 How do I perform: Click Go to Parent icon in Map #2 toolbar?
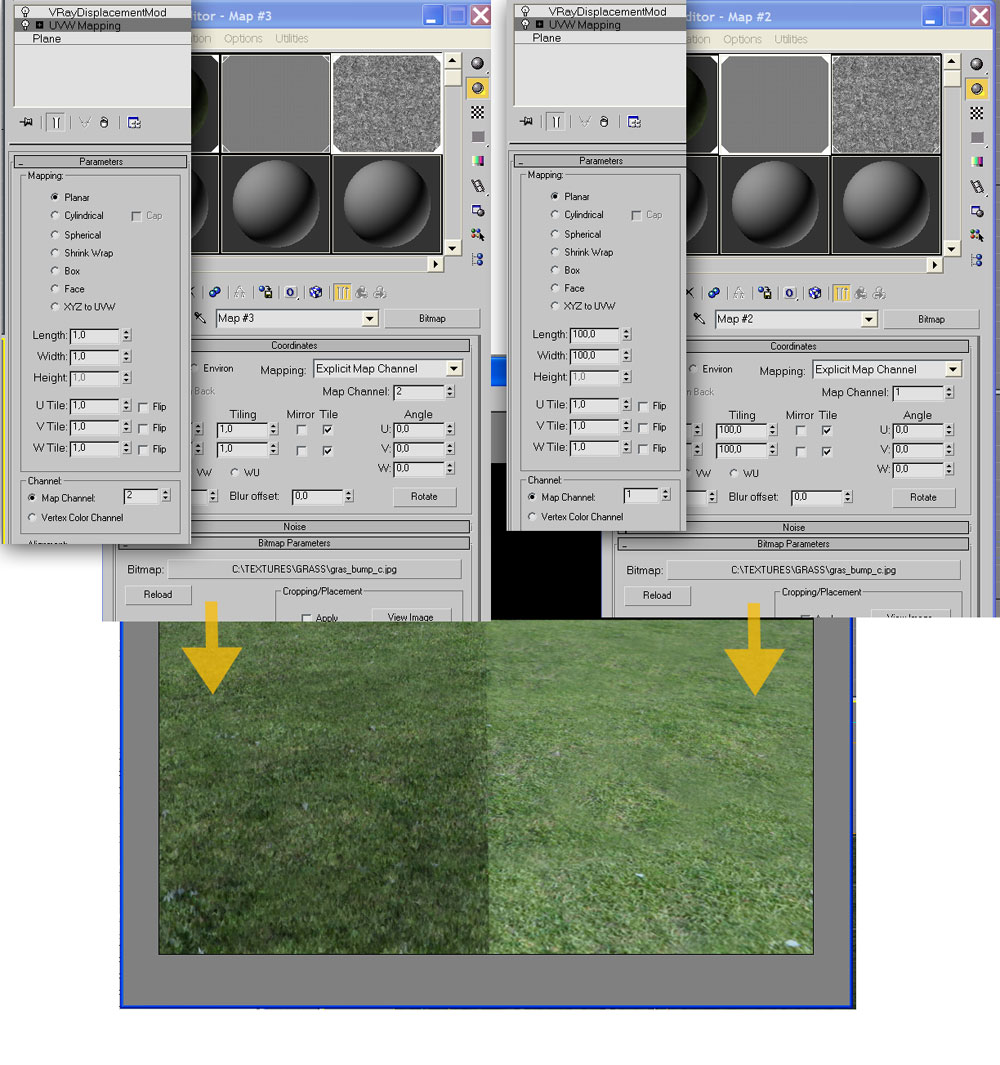click(861, 293)
